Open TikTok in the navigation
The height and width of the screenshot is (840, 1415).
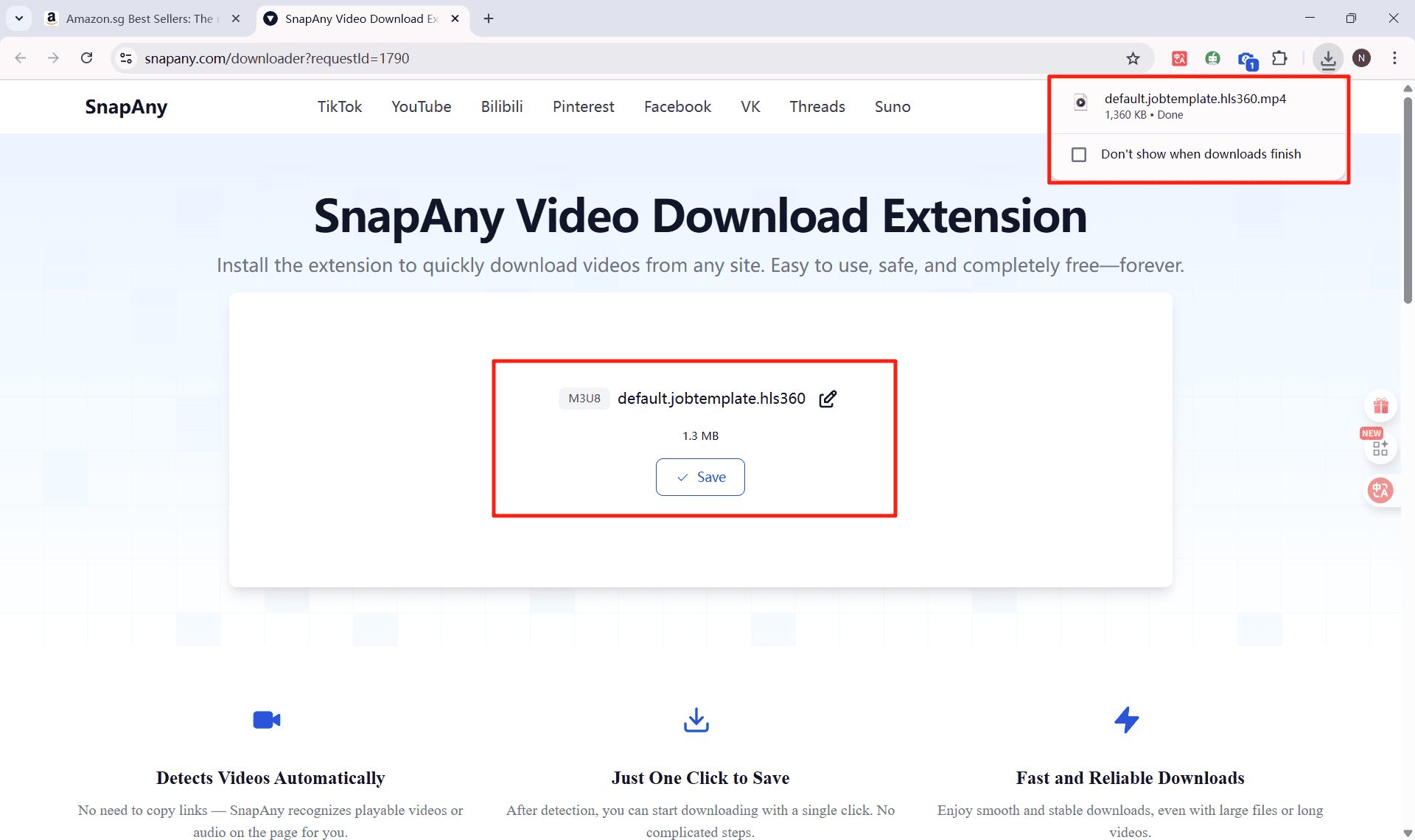[x=340, y=107]
